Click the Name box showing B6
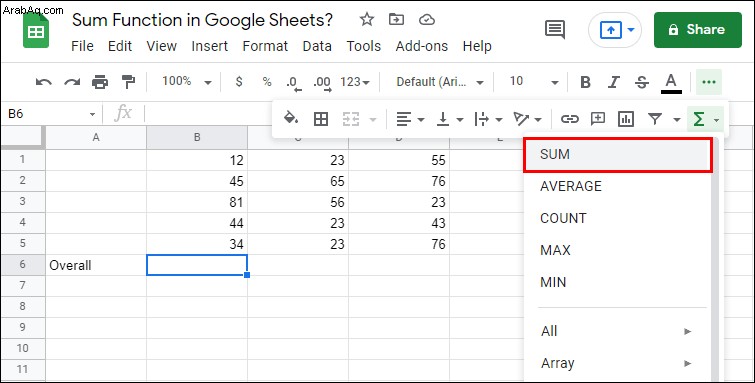This screenshot has width=755, height=383. pyautogui.click(x=51, y=114)
